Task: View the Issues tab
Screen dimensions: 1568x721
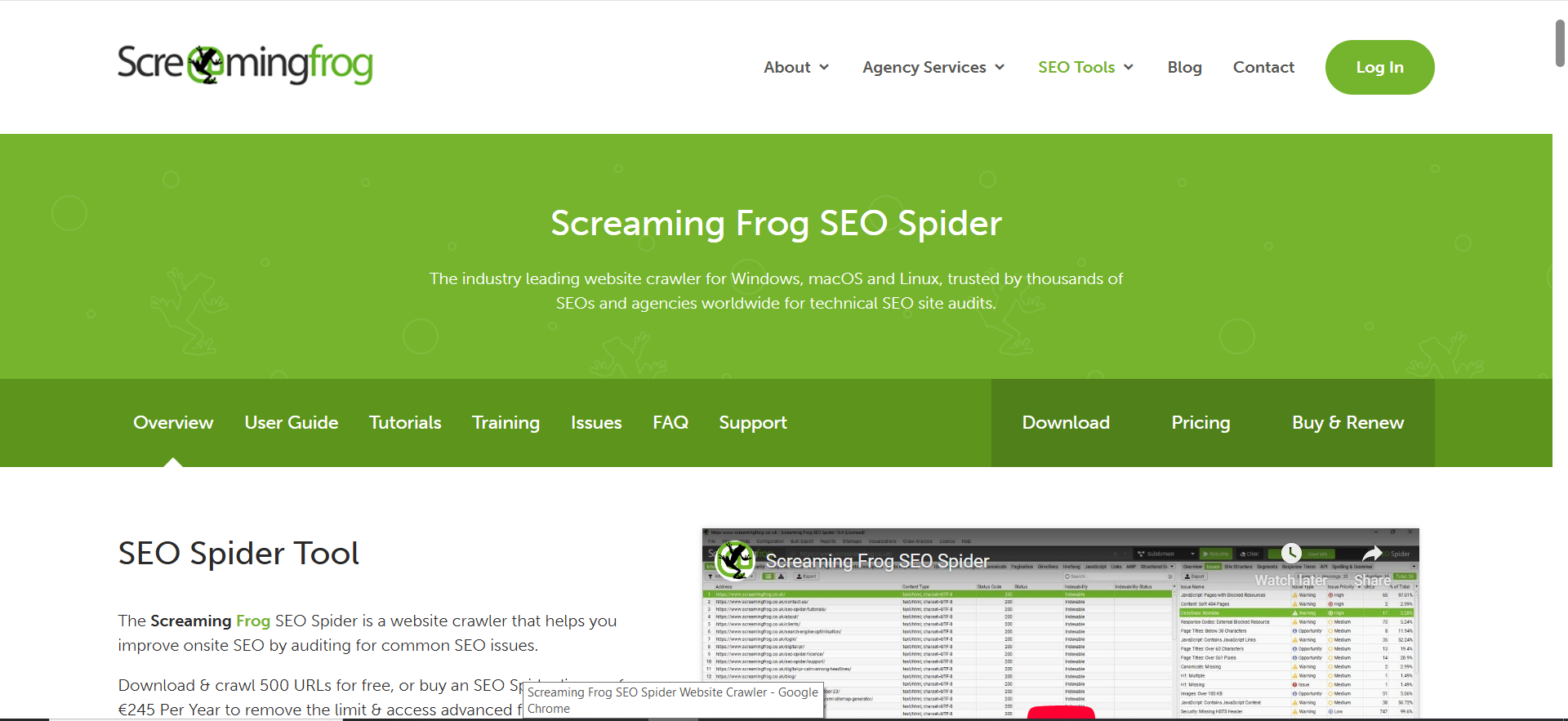Action: tap(596, 422)
